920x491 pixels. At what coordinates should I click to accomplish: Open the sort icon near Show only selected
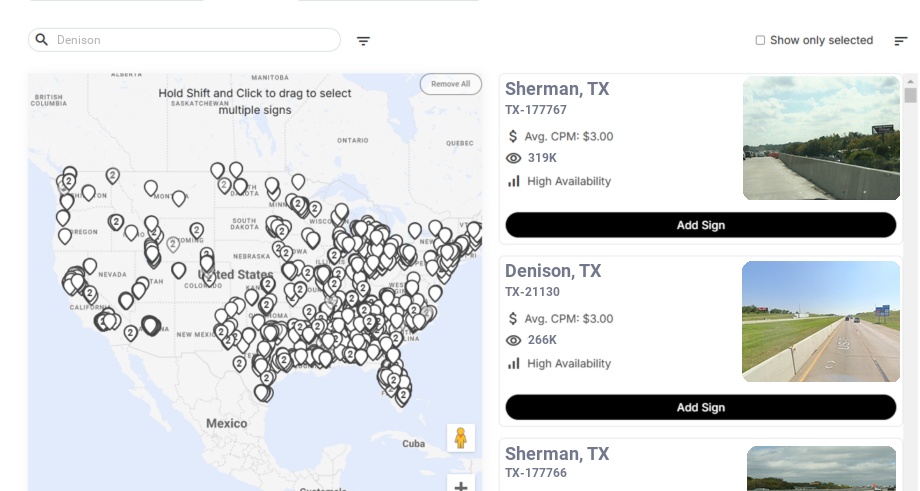click(901, 41)
